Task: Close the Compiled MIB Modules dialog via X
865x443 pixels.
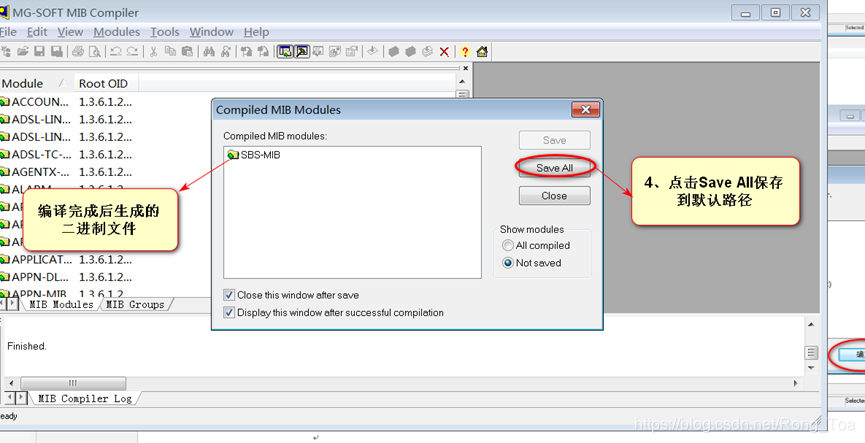Action: point(585,110)
